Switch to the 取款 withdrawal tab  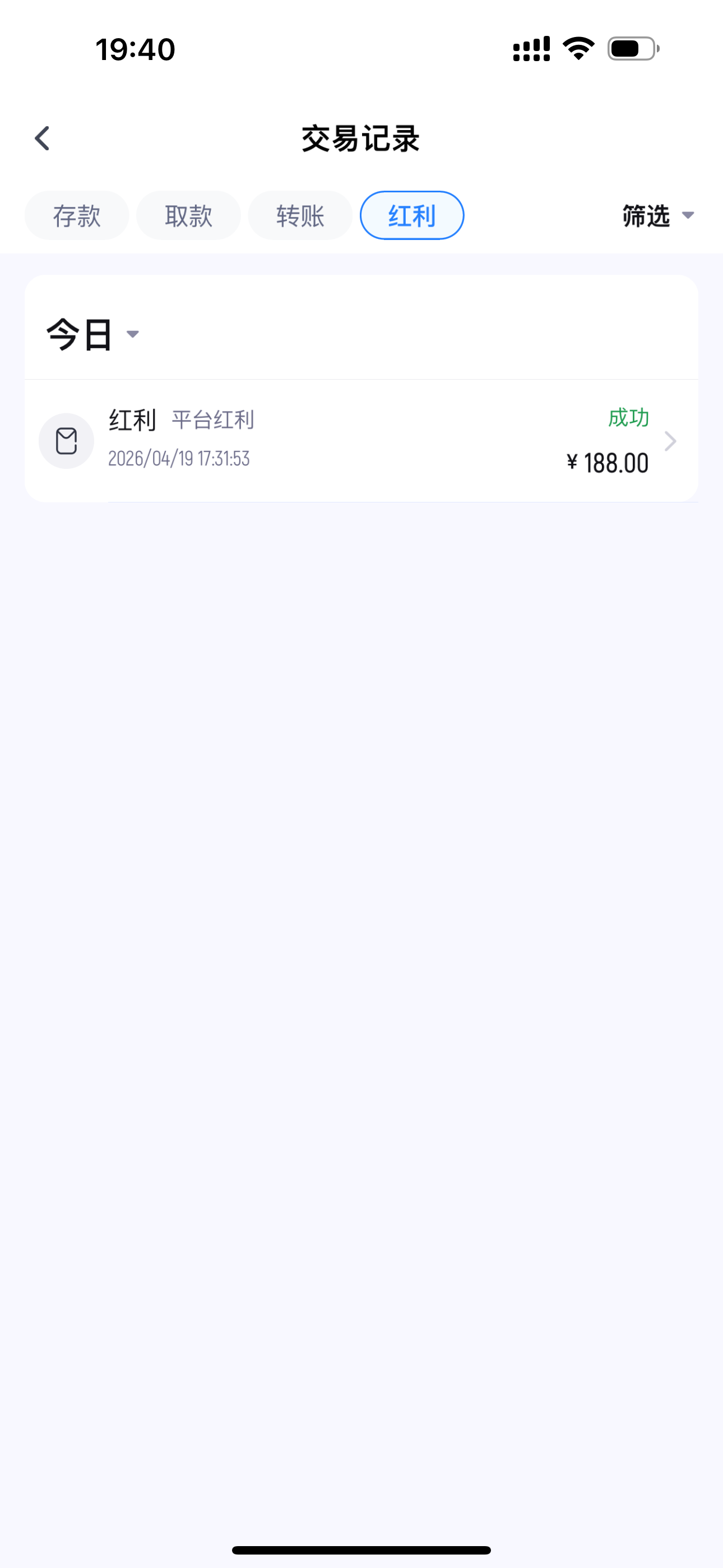pos(188,215)
